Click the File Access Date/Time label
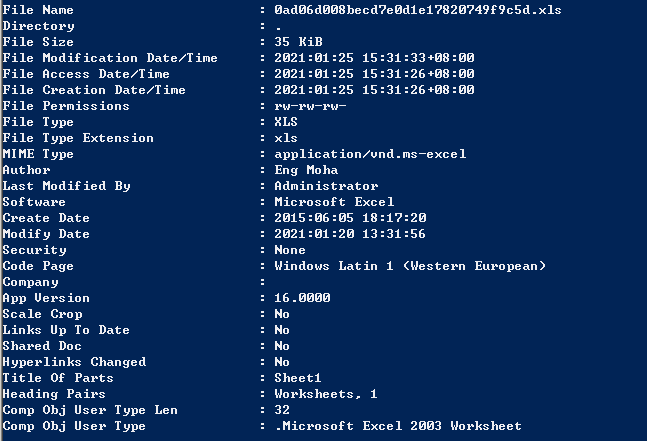The height and width of the screenshot is (441, 647). pyautogui.click(x=86, y=74)
